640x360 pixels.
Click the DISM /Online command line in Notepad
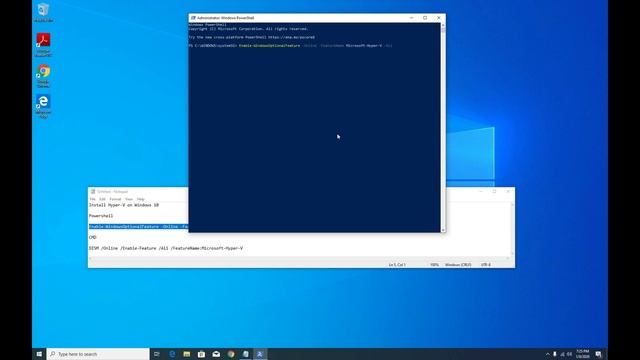166,248
